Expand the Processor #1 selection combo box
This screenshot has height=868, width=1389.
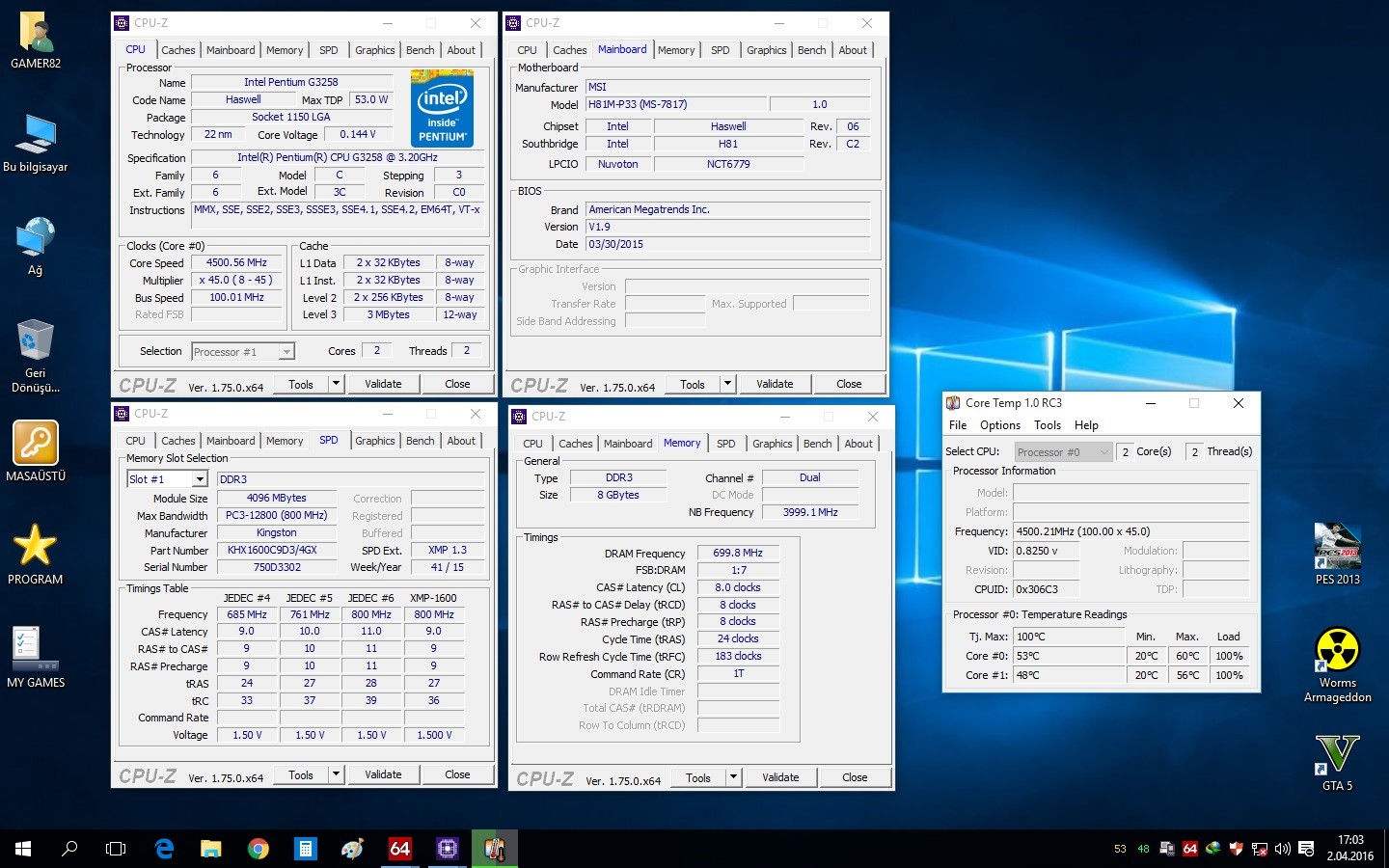point(286,352)
